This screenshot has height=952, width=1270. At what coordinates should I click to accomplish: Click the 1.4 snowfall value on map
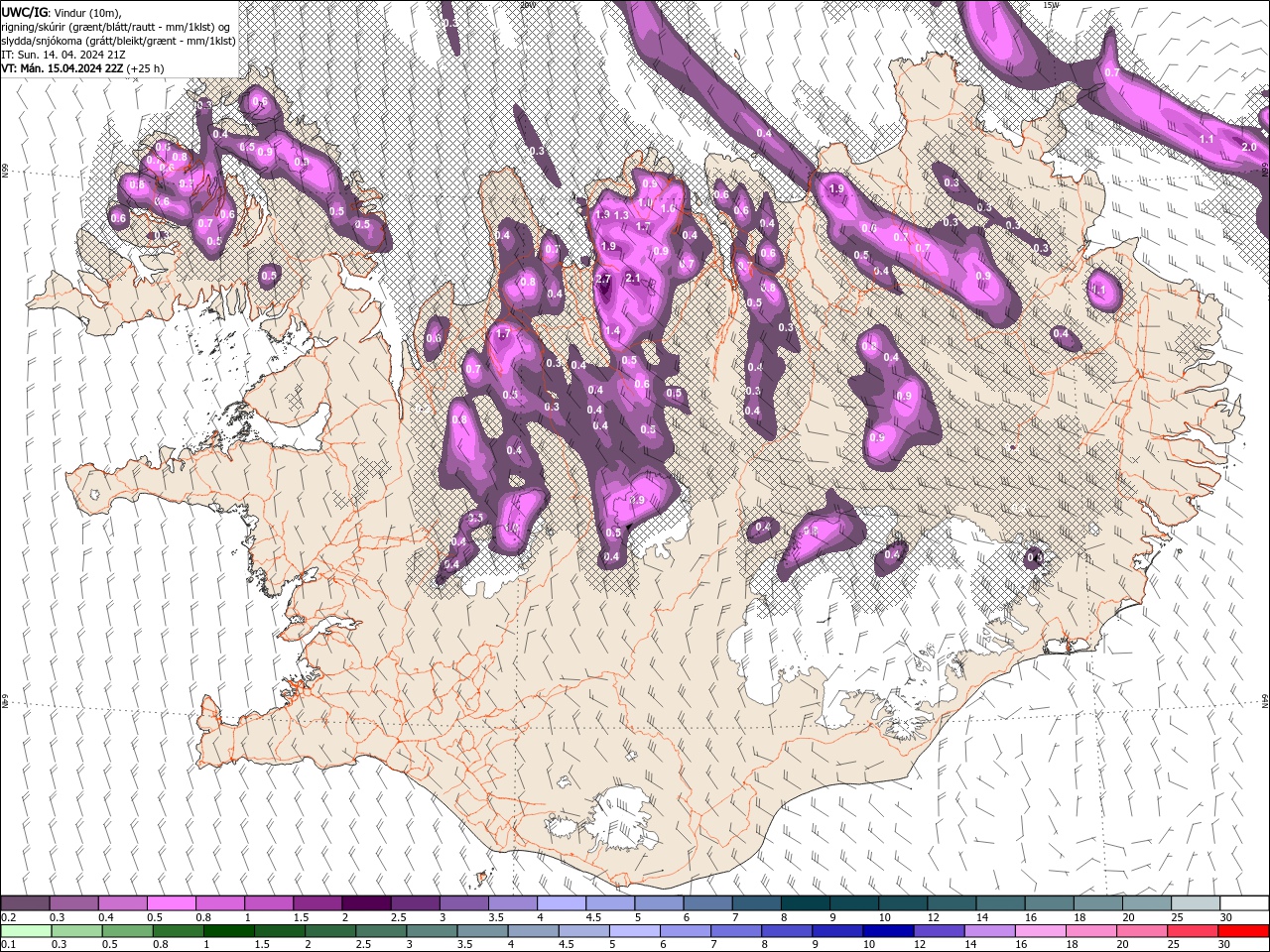(612, 331)
